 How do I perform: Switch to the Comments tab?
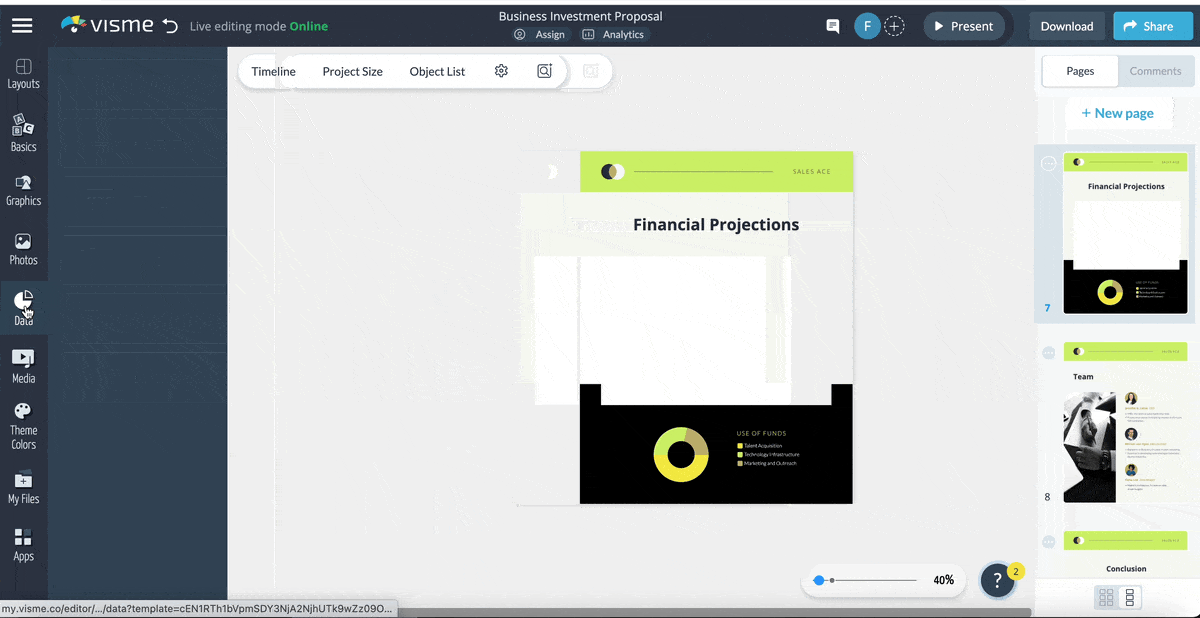(1156, 71)
